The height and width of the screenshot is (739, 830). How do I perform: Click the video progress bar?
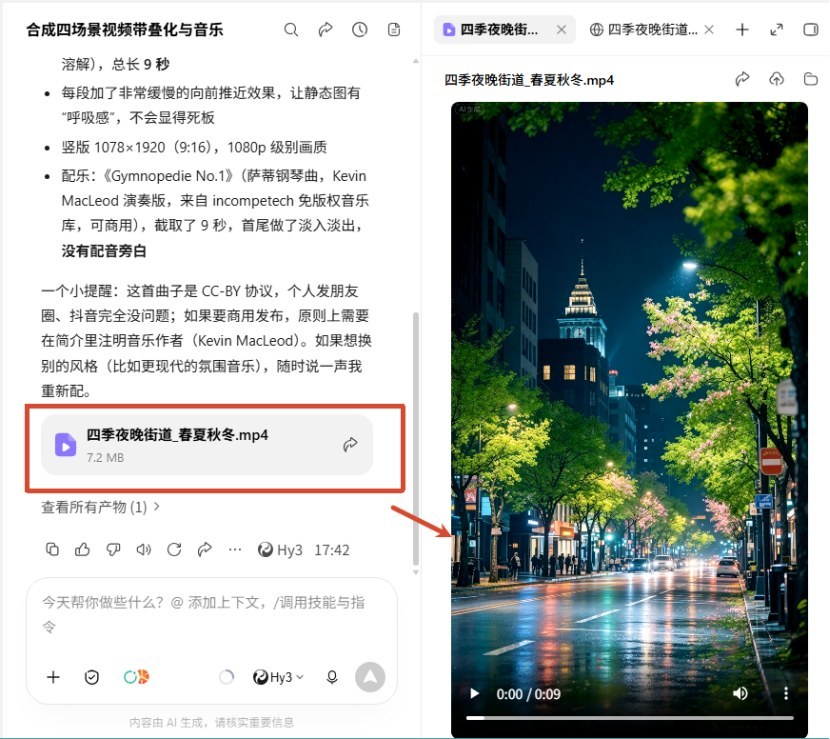click(629, 718)
